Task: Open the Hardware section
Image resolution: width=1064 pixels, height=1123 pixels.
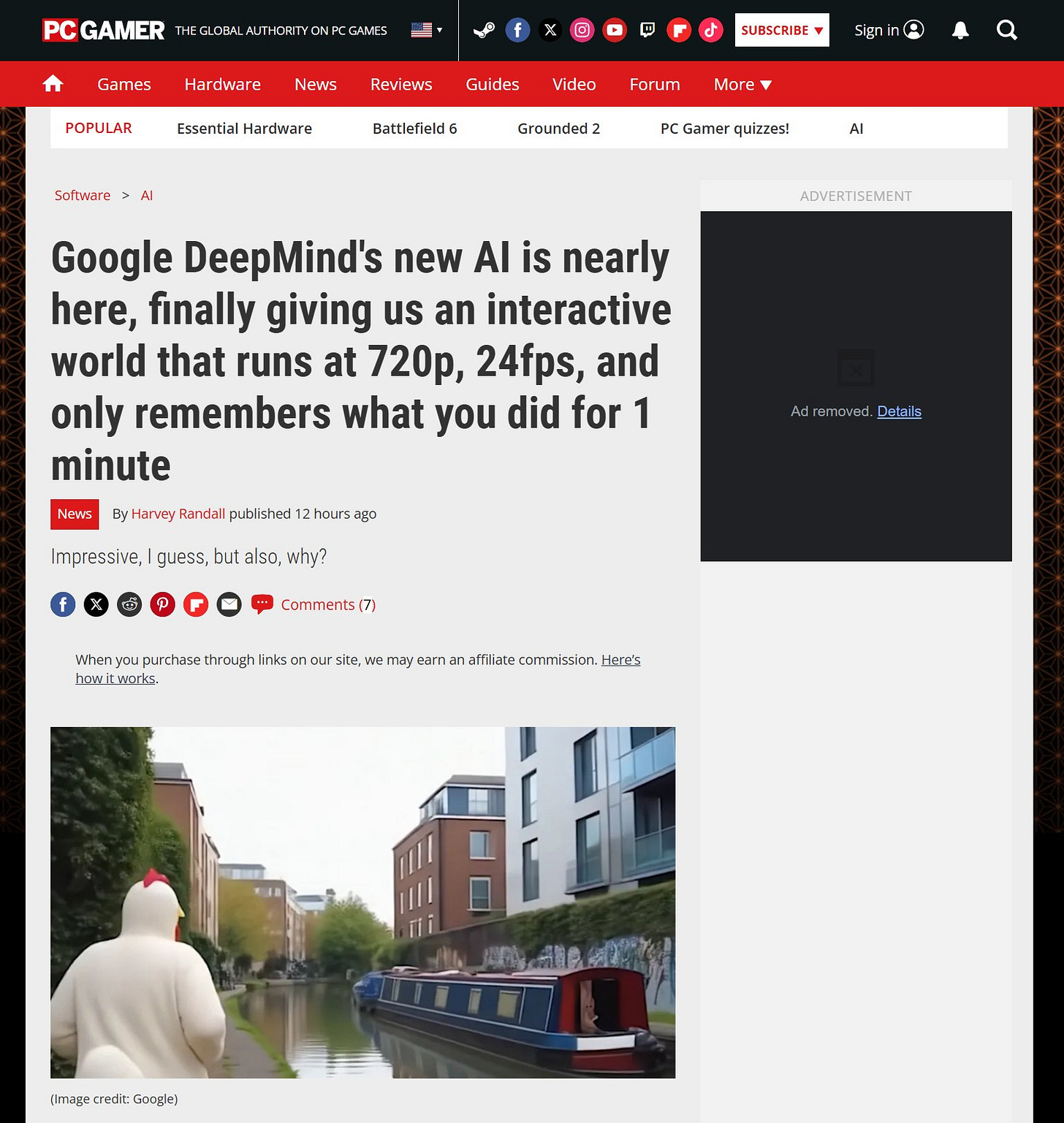Action: pos(223,84)
